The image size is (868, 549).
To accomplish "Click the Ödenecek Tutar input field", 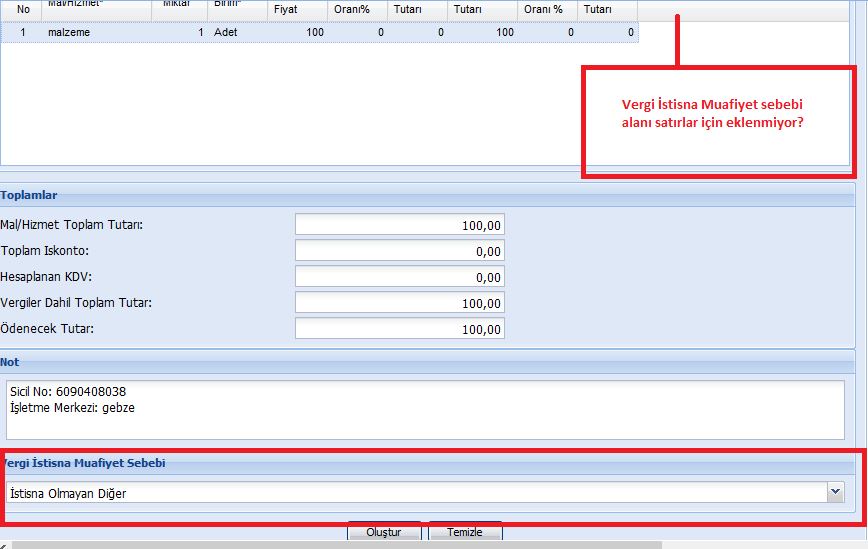I will pyautogui.click(x=400, y=329).
